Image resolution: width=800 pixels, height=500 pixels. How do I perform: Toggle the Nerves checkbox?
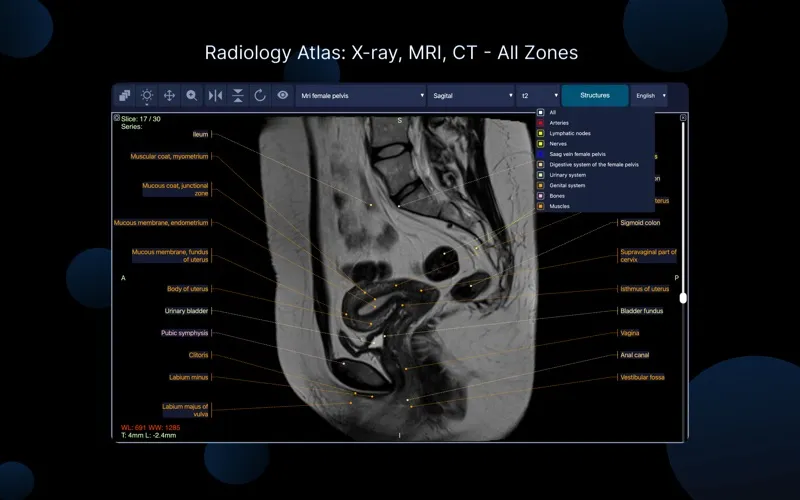541,144
